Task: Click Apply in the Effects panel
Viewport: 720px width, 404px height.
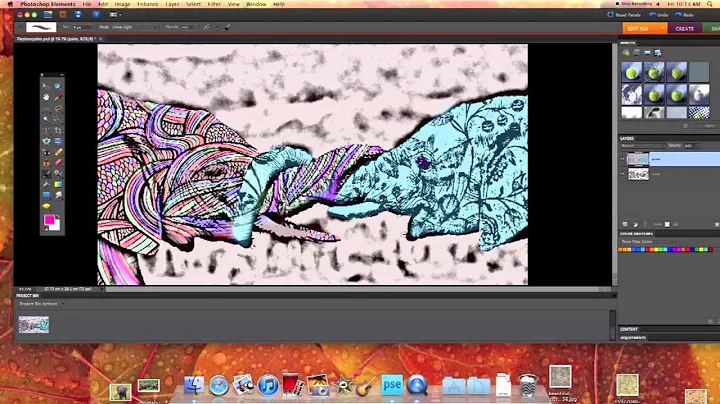Action: (709, 126)
